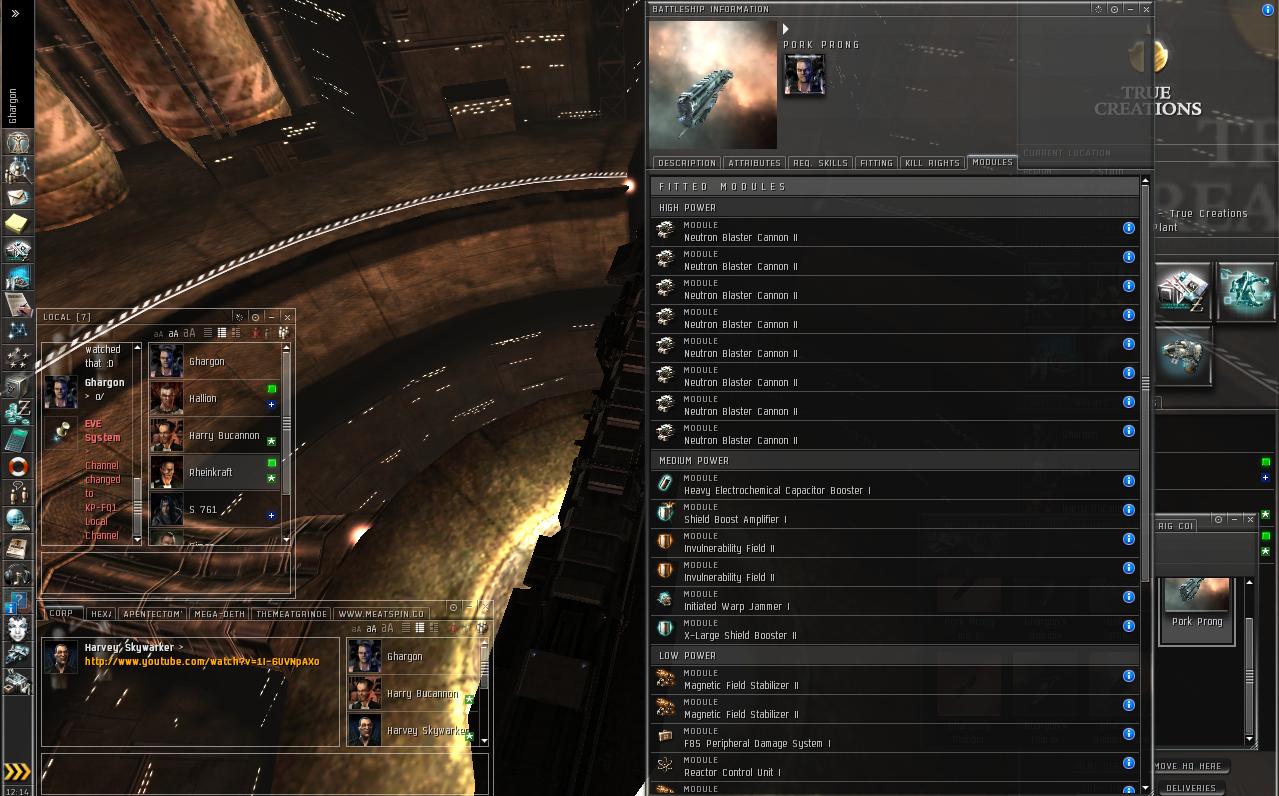The height and width of the screenshot is (796, 1279).
Task: Open the Jukebox headphones icon in sidebar
Action: click(x=17, y=574)
